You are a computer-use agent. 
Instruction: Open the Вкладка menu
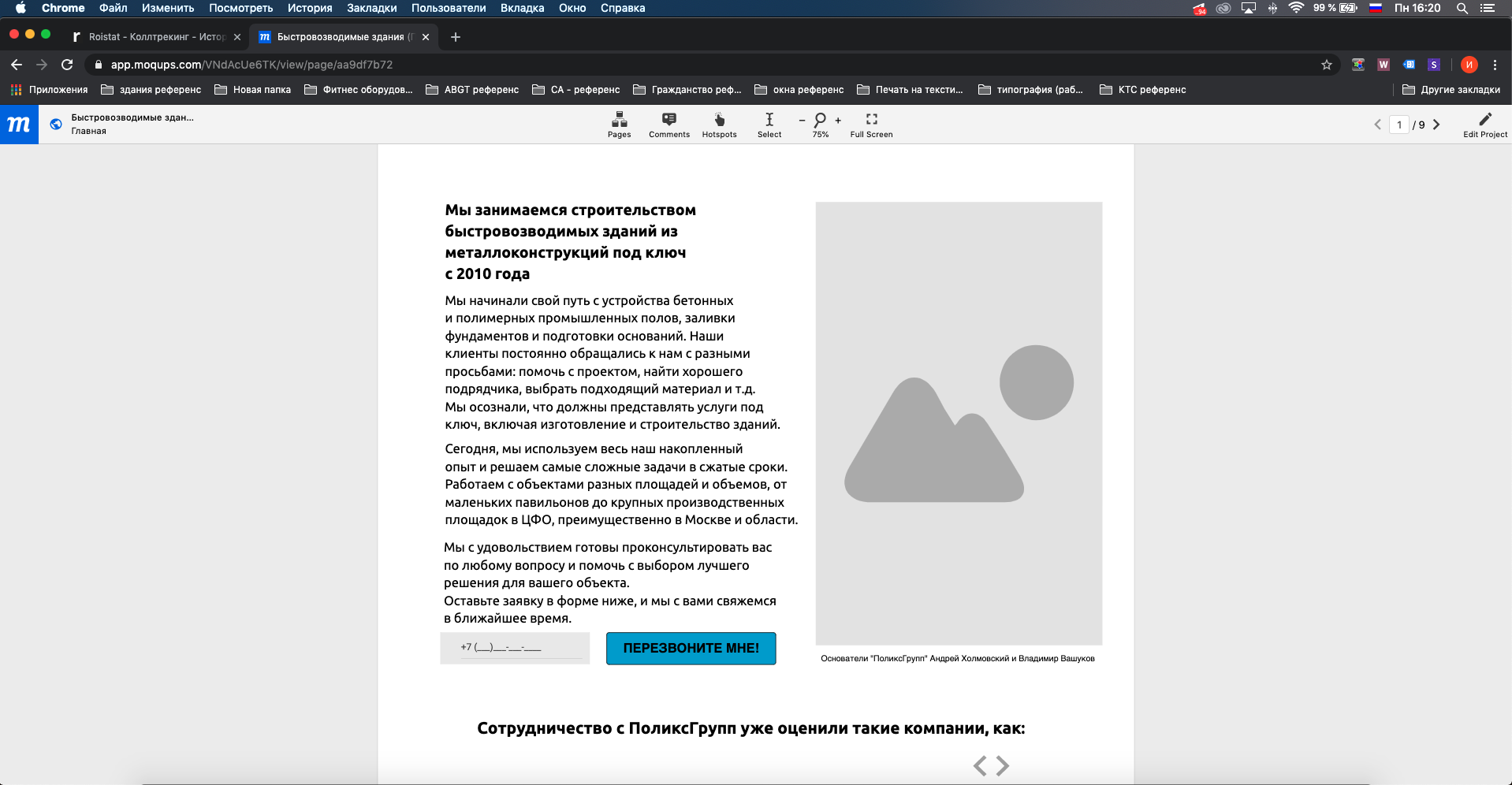pyautogui.click(x=523, y=8)
